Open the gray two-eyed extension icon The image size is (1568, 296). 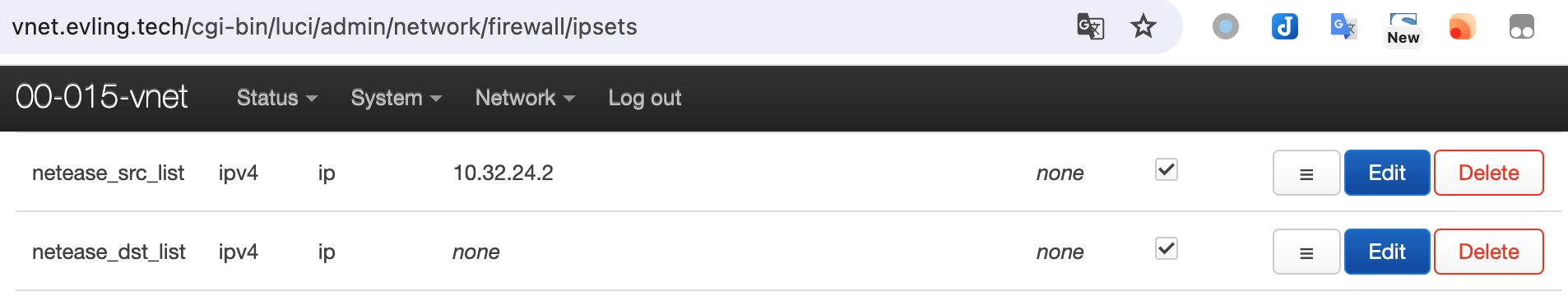pos(1522,26)
